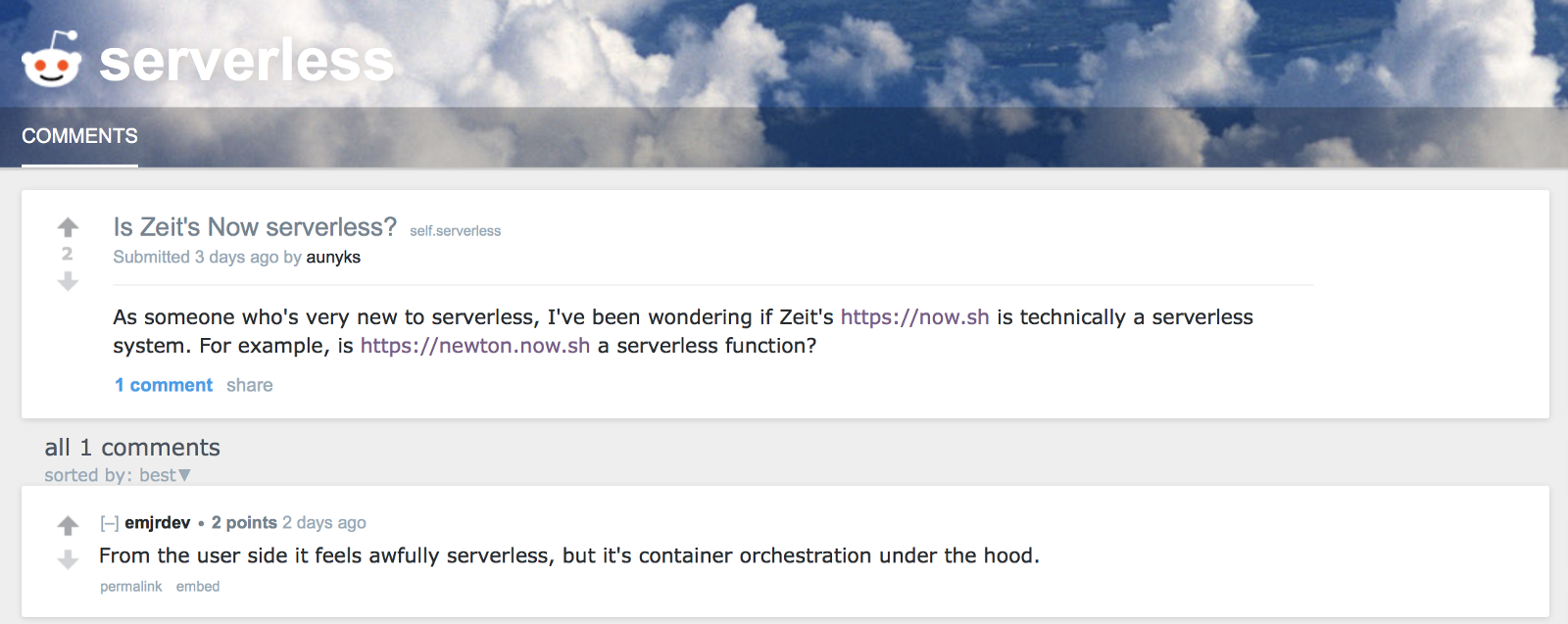
Task: Upvote emjrdev's comment
Action: (x=68, y=526)
